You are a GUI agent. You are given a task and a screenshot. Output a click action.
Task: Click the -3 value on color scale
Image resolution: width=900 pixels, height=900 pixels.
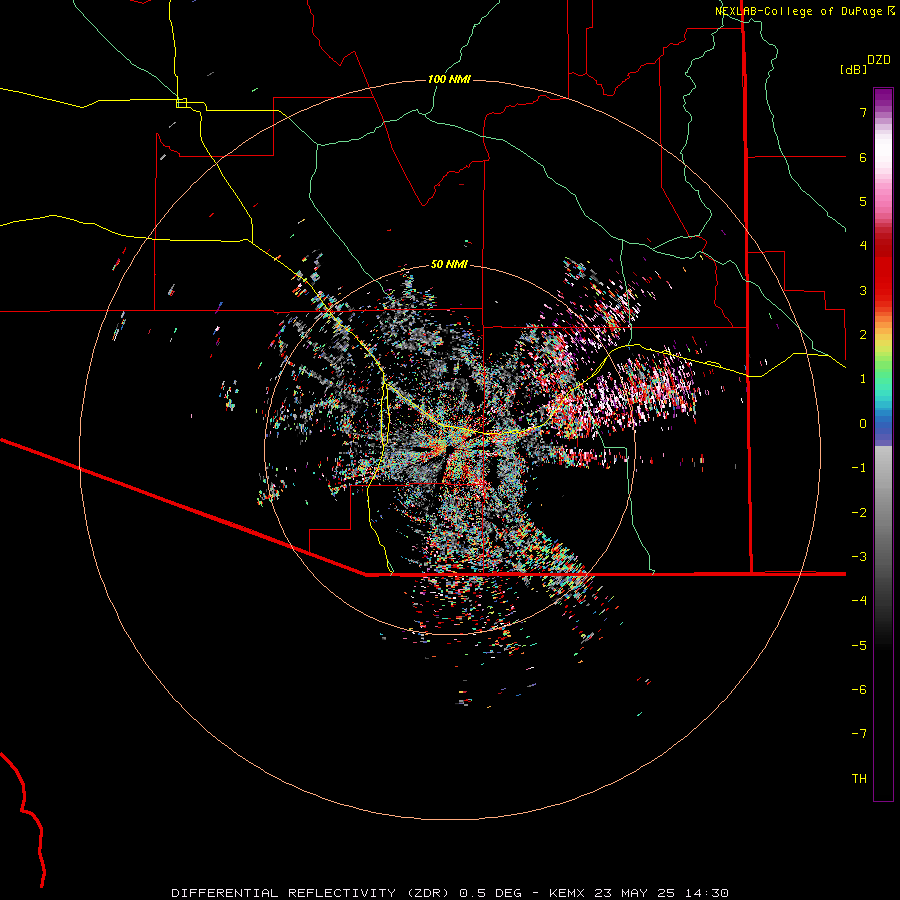(859, 557)
